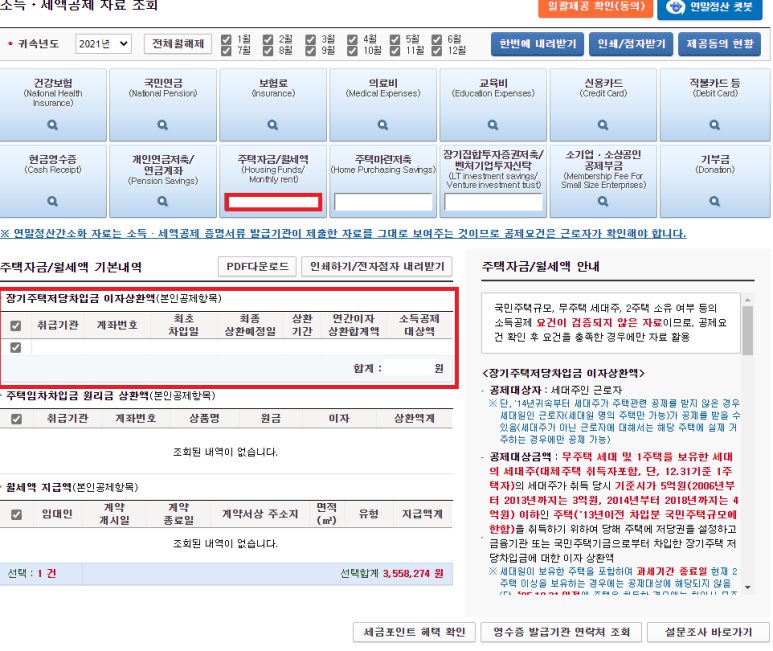Viewport: 773px width, 651px height.
Task: Click the 최초 차입일 column header
Action: click(x=183, y=325)
